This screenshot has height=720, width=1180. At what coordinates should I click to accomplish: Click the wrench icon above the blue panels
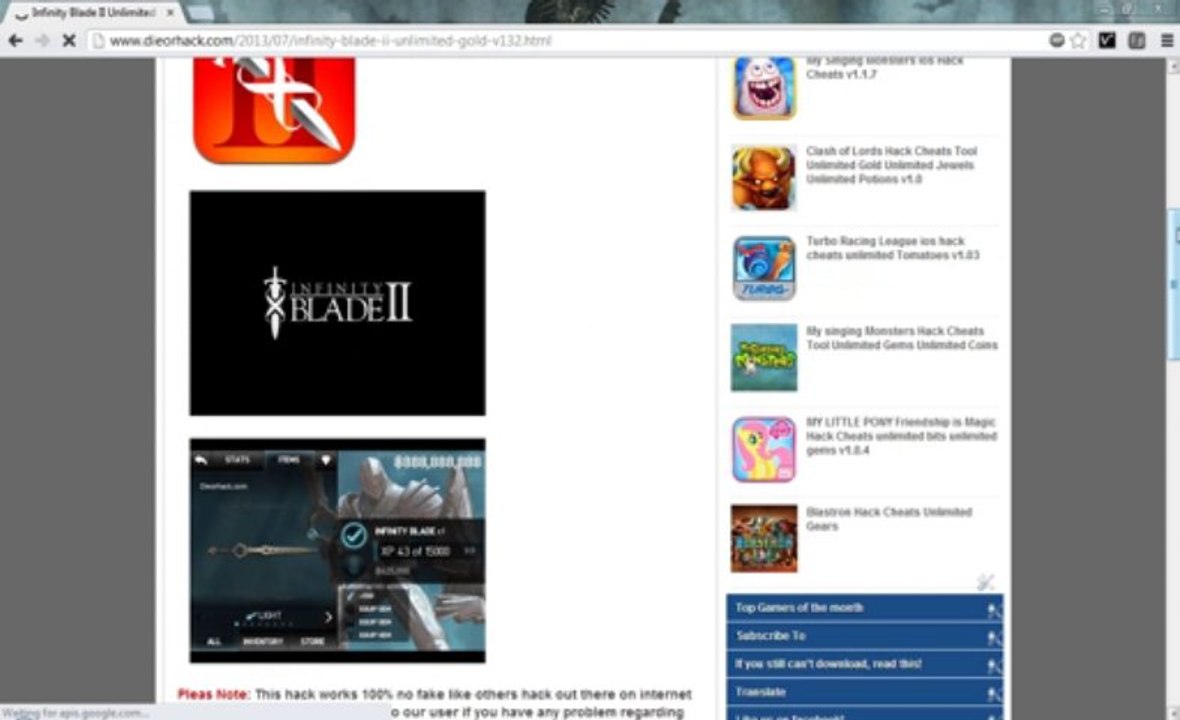(986, 582)
